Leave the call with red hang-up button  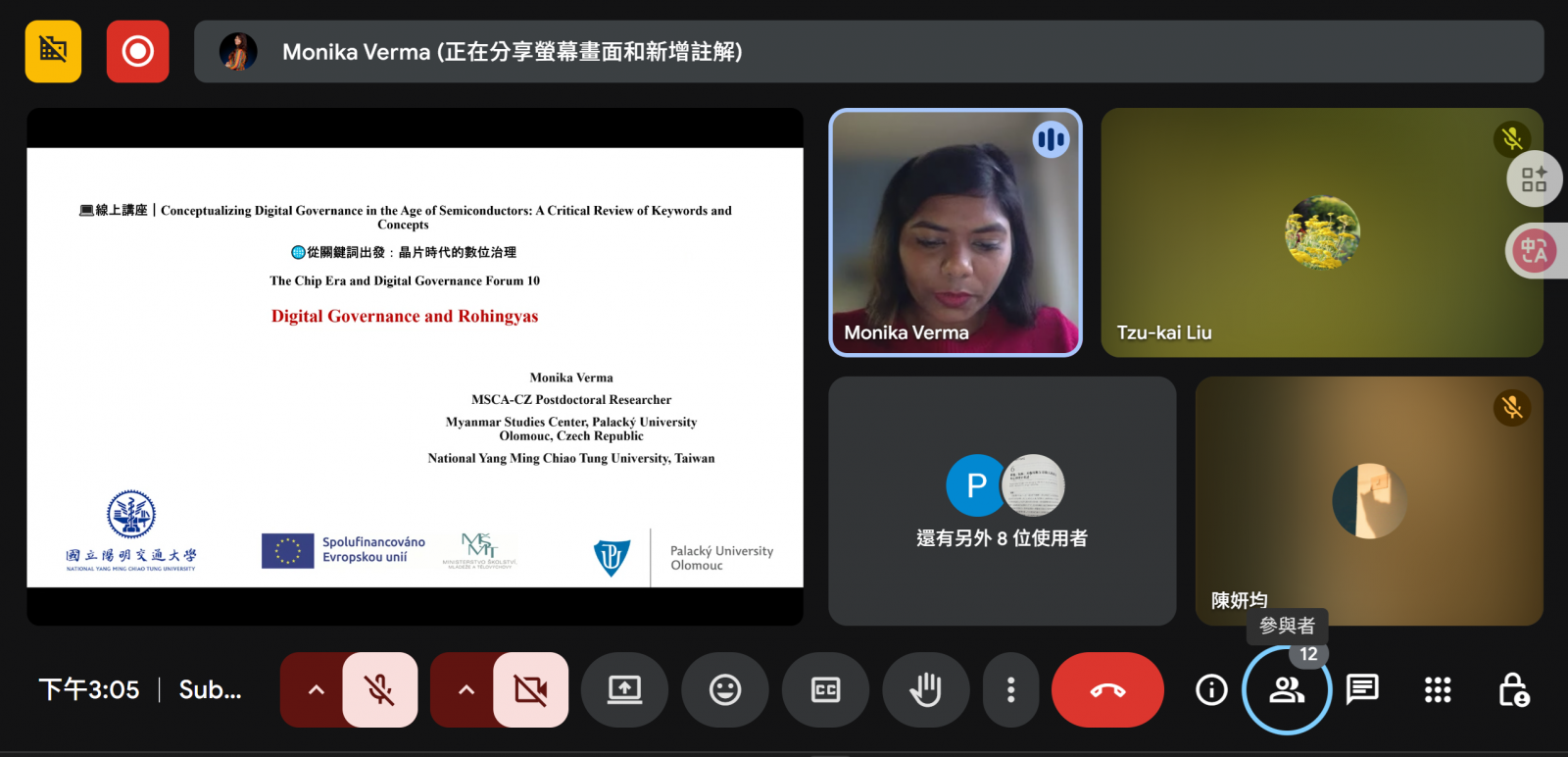click(1107, 690)
